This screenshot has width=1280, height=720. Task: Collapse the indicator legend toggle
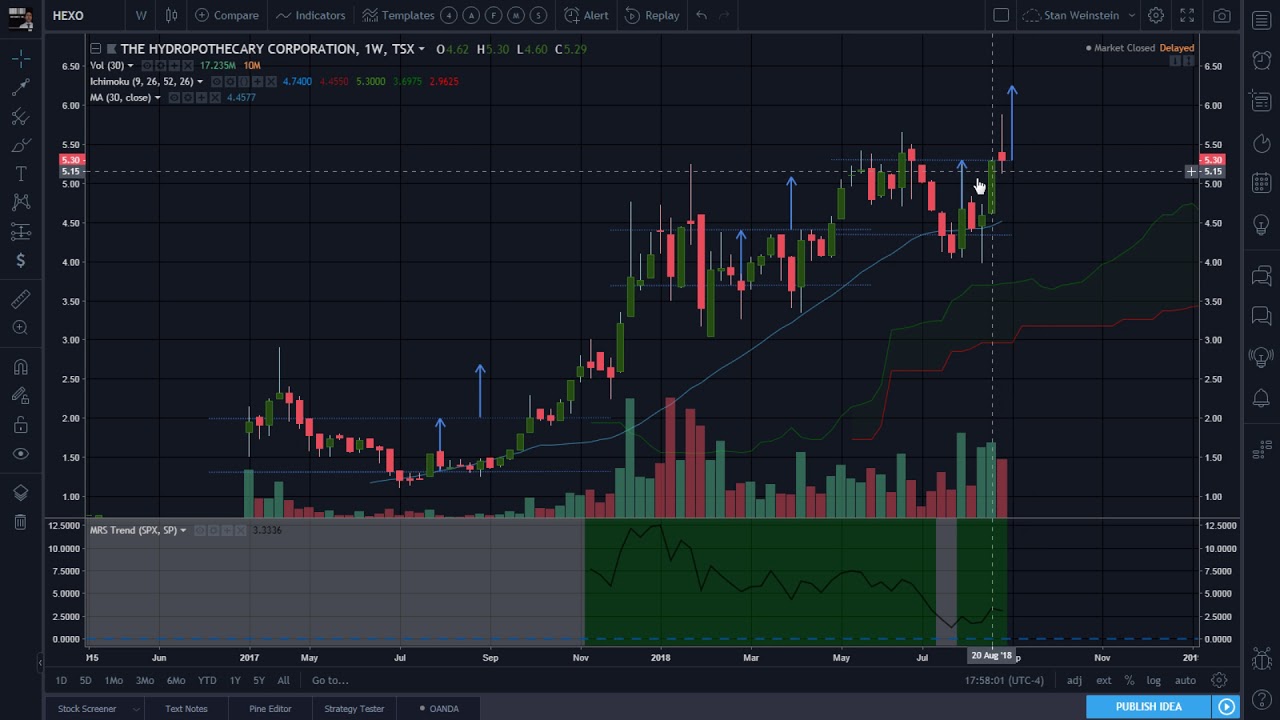coord(95,49)
